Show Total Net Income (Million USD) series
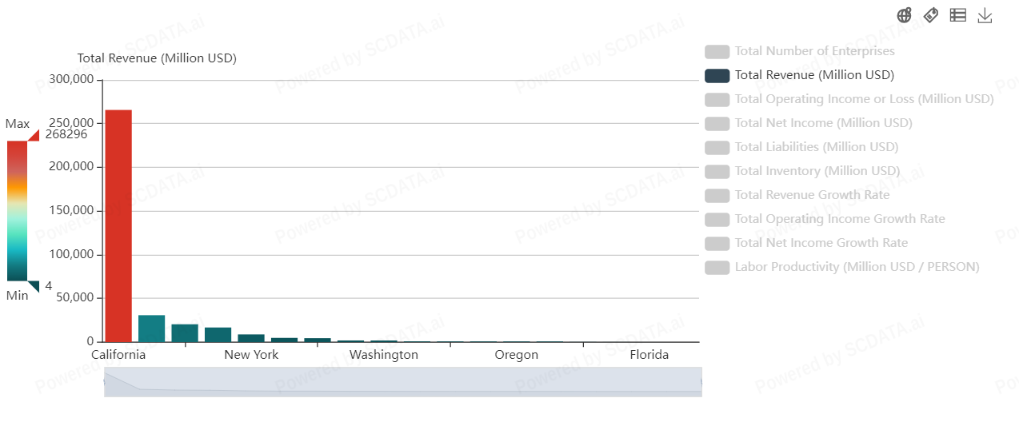 [x=717, y=123]
